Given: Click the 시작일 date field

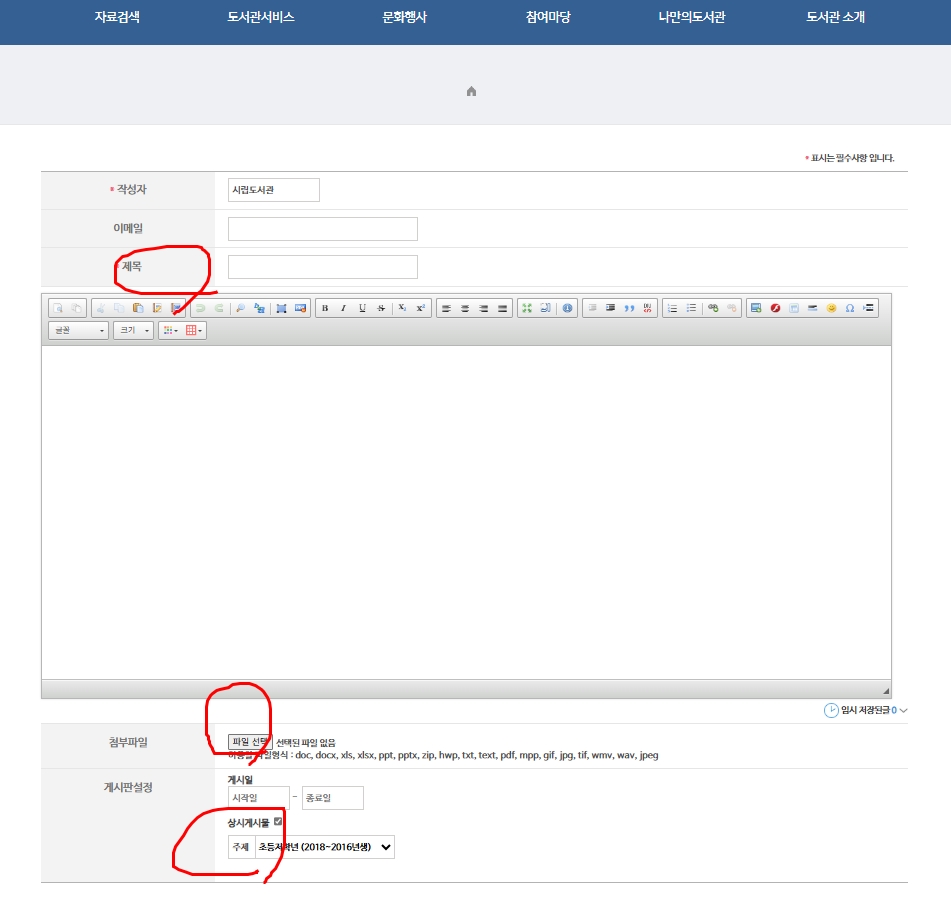Looking at the screenshot, I should [x=258, y=798].
